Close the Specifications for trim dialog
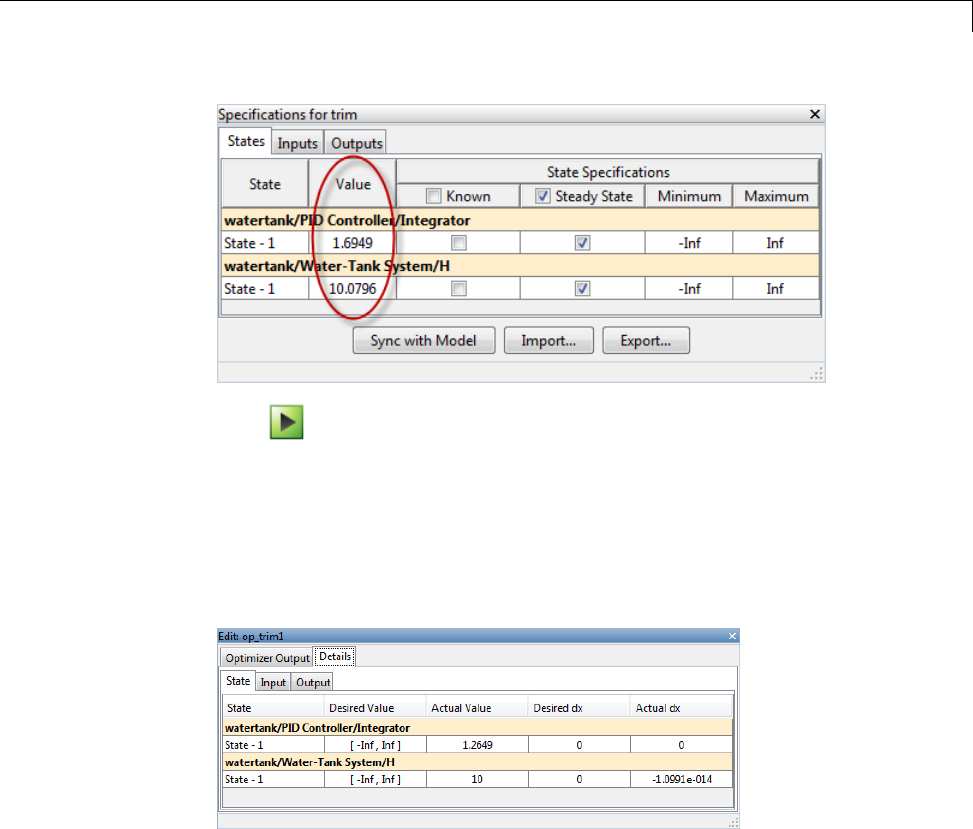This screenshot has width=973, height=829. coord(815,114)
